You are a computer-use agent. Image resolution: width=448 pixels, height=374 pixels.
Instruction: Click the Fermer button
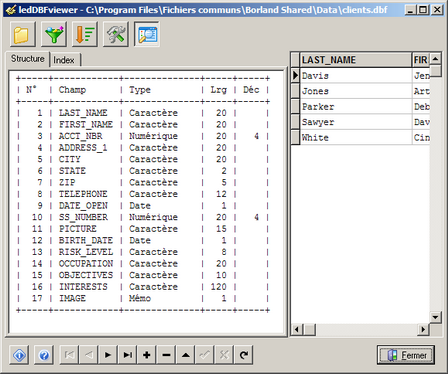[406, 355]
